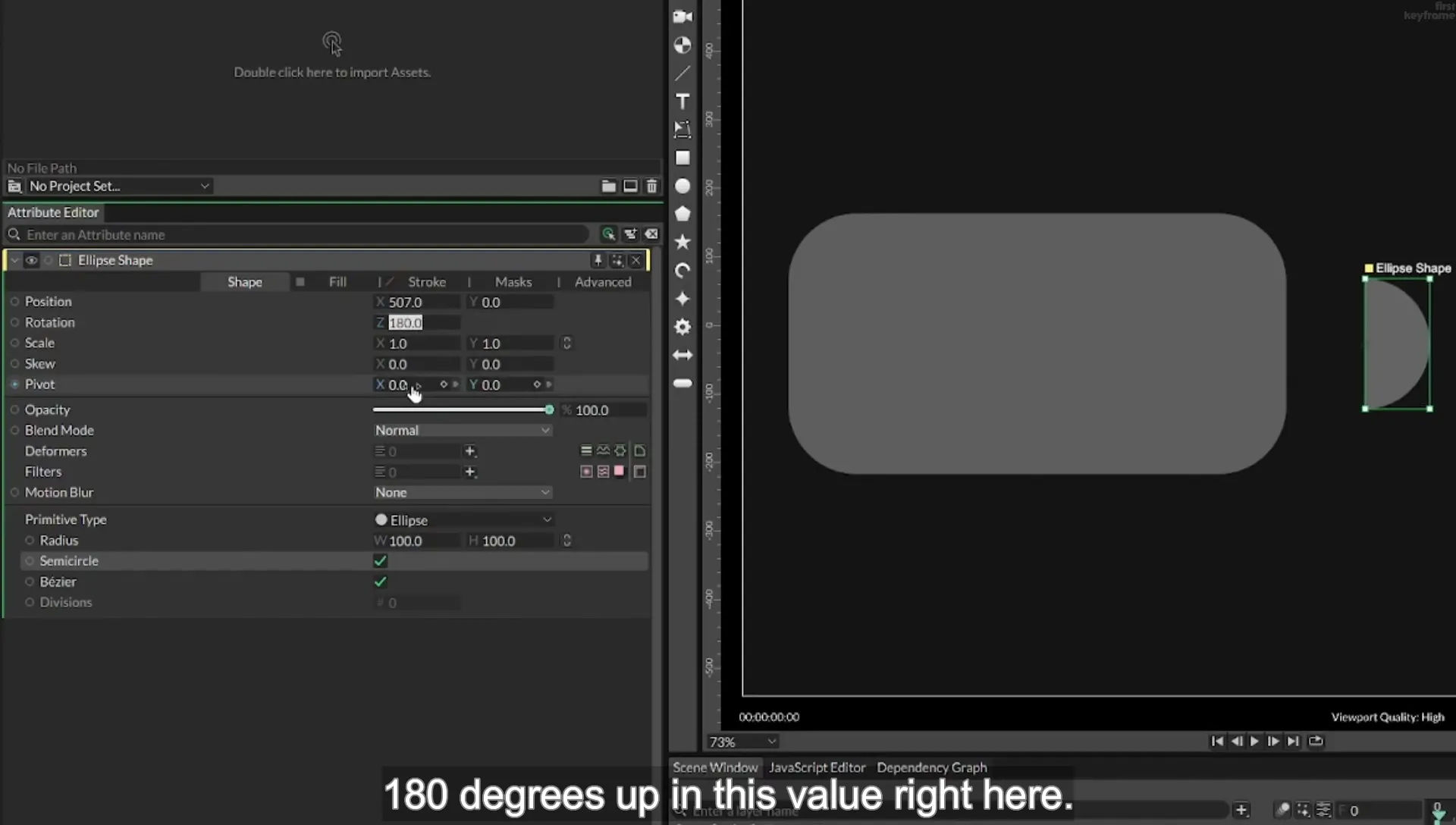Open the viewport zoom 73% dropdown
Screen dimensions: 1456x825
pos(742,742)
